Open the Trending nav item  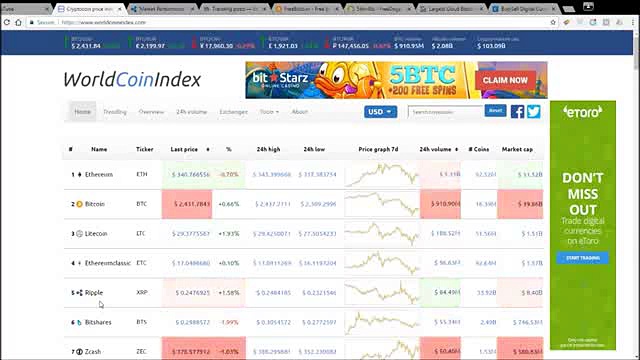(x=115, y=111)
